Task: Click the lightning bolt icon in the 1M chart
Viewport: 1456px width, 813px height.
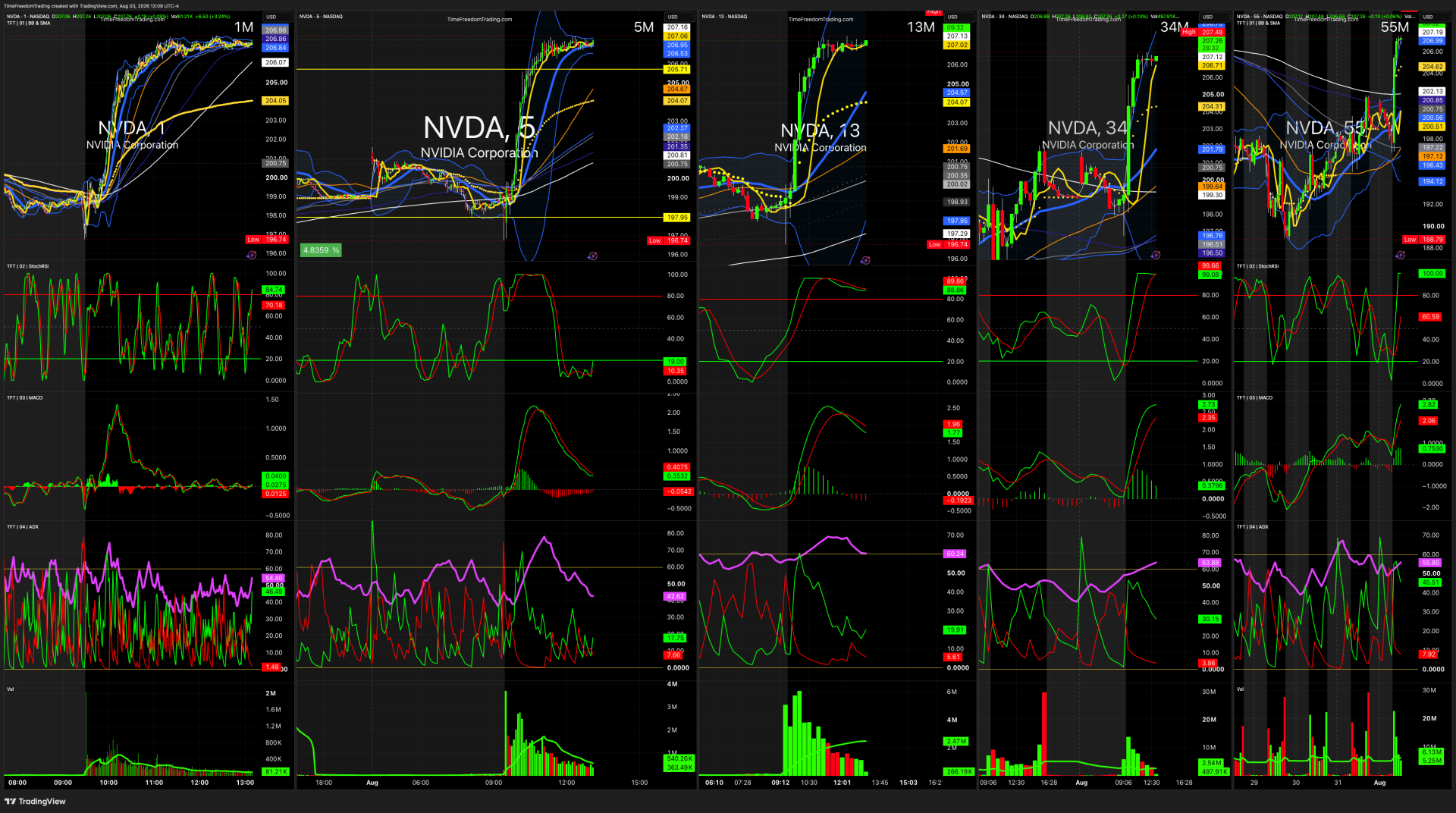Action: [x=252, y=256]
